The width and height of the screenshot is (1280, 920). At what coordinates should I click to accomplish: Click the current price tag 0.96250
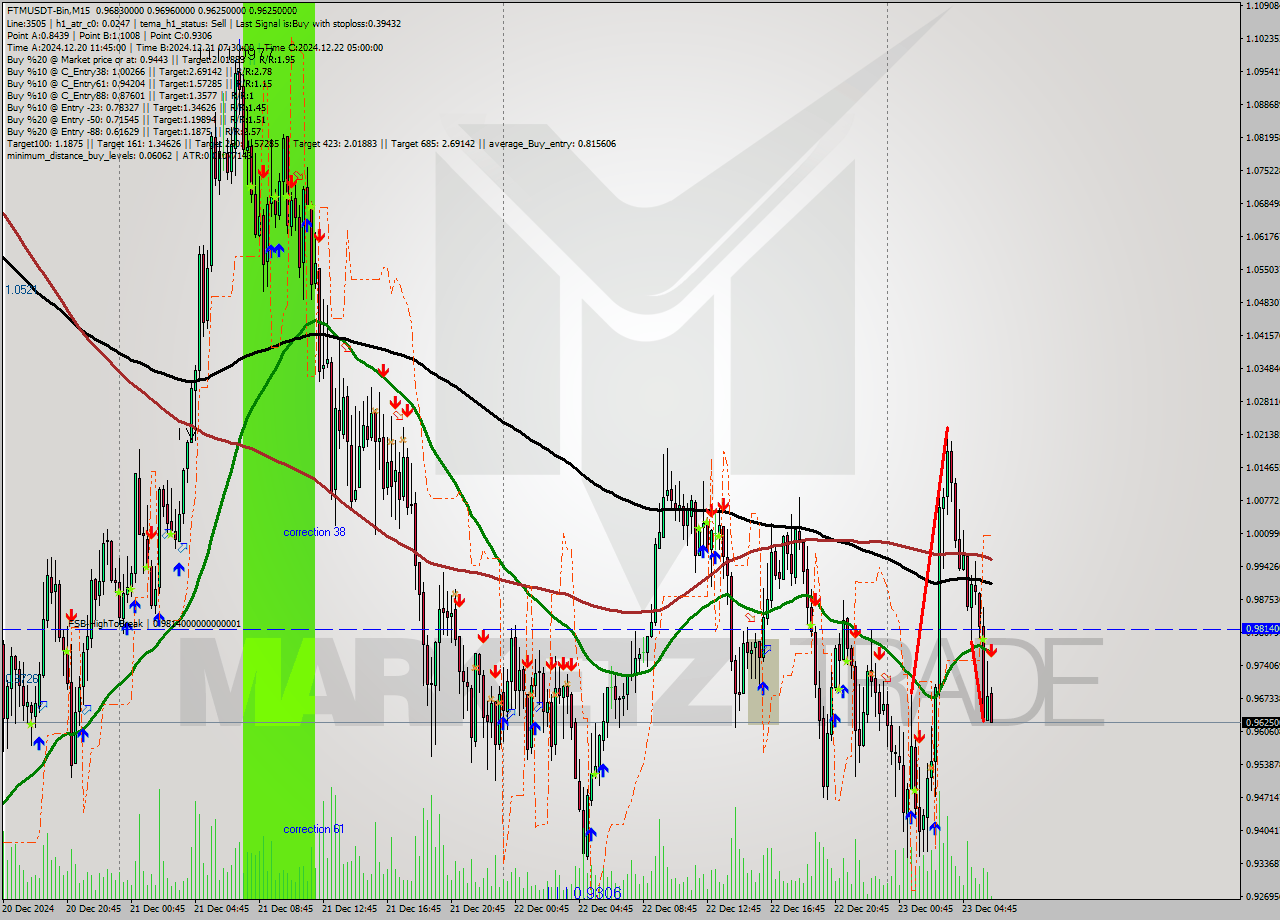click(x=1260, y=722)
